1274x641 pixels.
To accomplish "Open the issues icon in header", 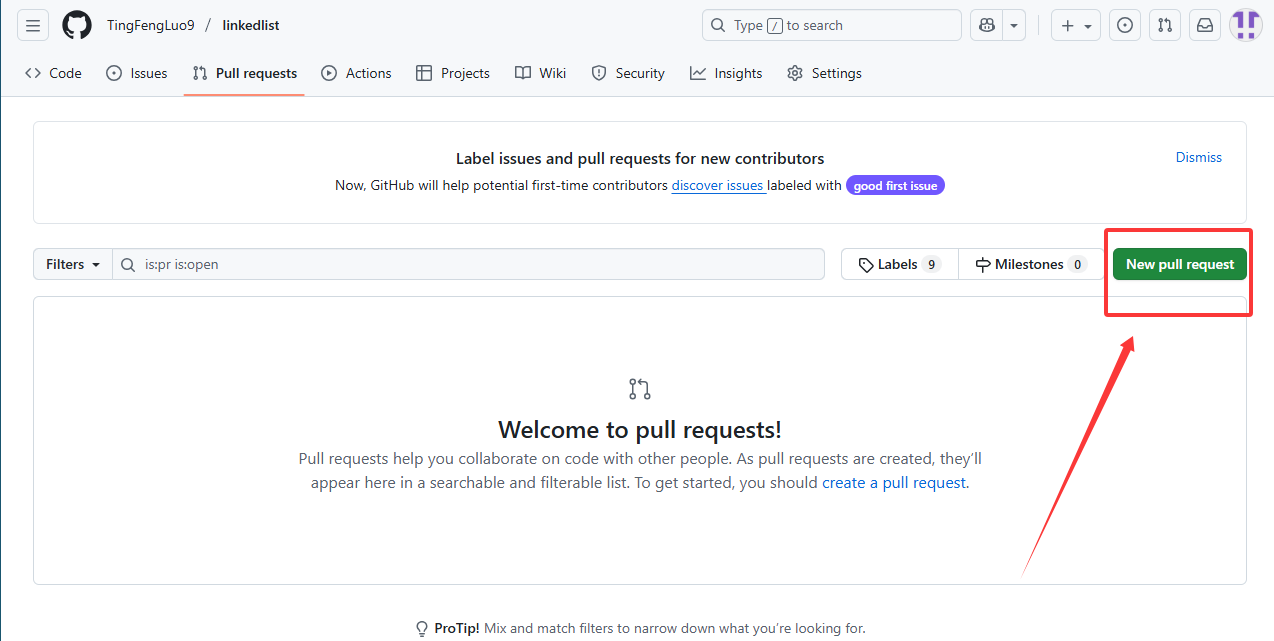I will 1125,26.
